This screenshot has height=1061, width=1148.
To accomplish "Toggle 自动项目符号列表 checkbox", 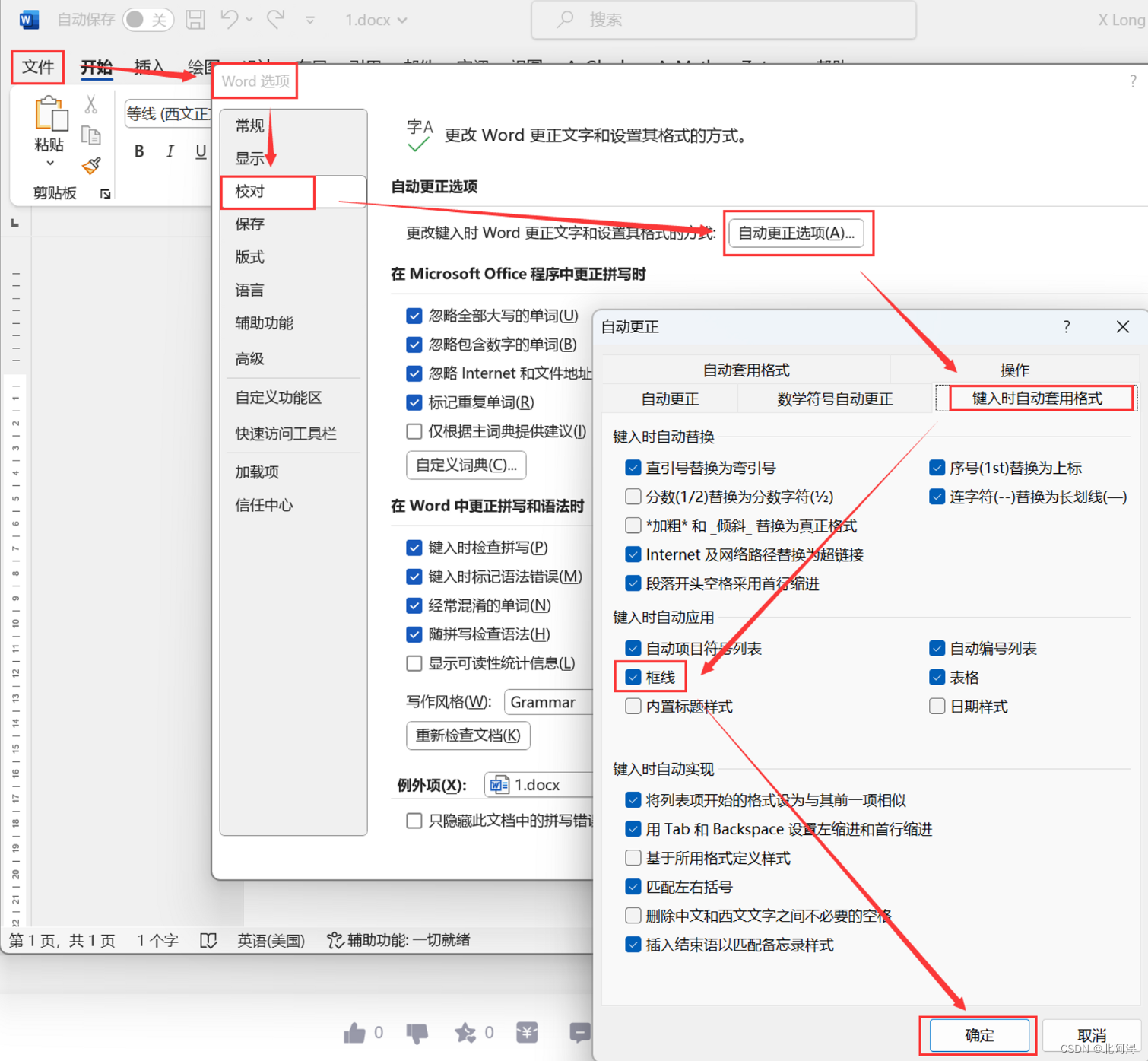I will click(633, 648).
